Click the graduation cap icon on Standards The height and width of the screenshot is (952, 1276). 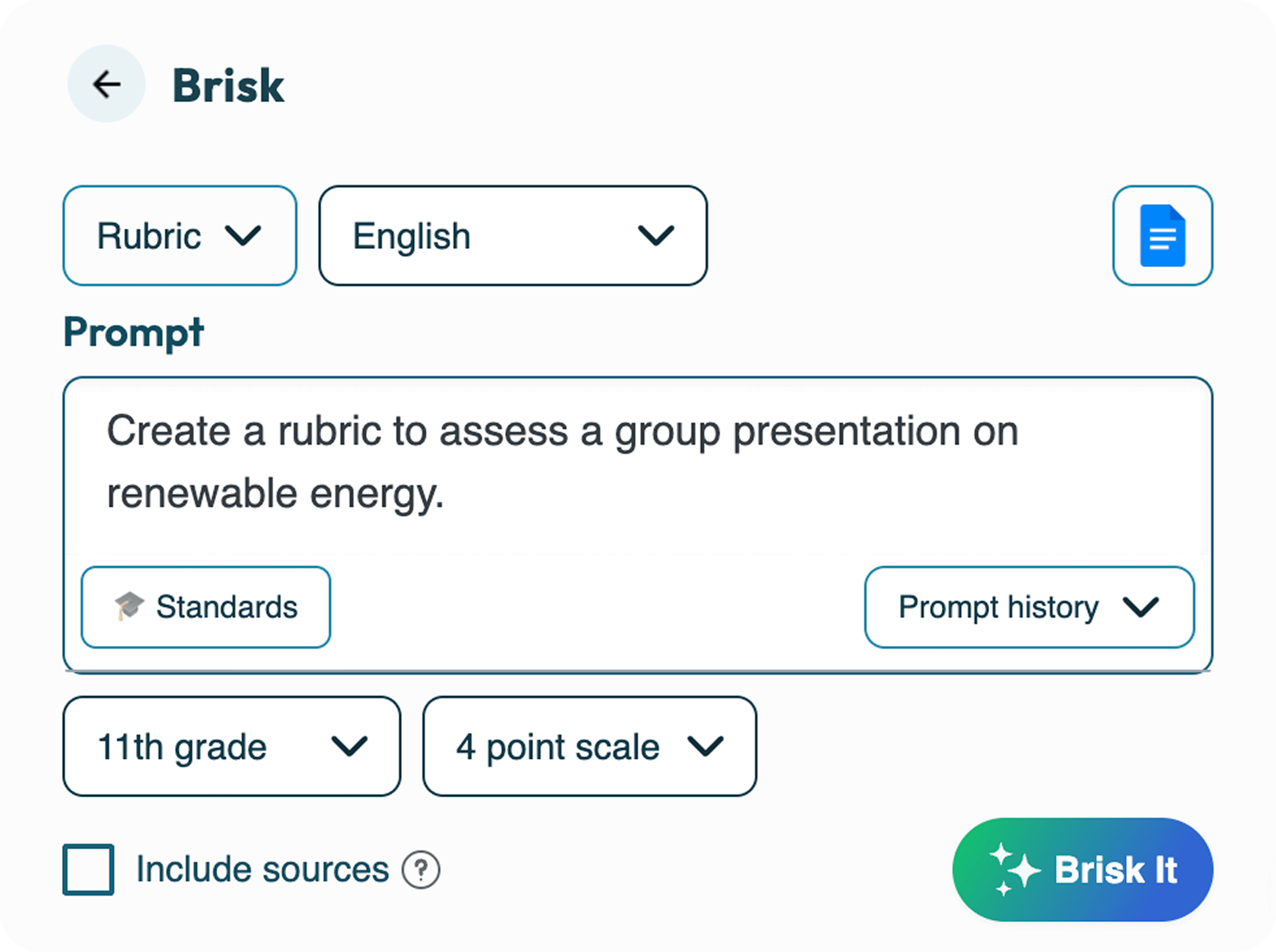tap(129, 606)
